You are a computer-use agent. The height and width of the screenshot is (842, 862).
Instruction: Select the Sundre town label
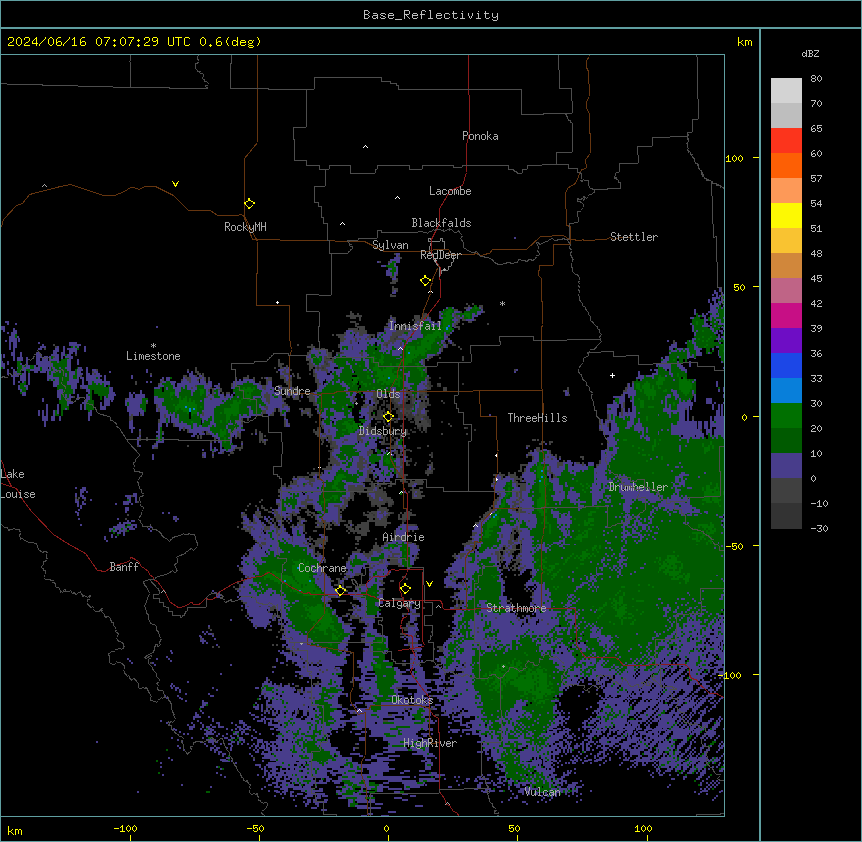(292, 391)
